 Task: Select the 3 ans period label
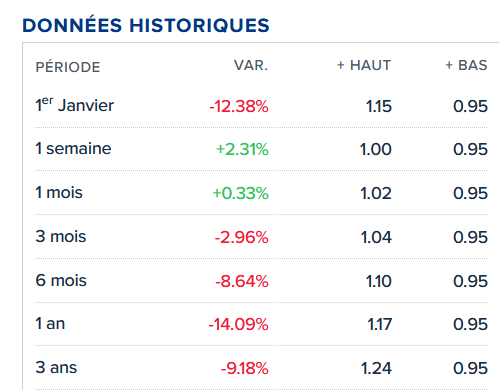click(x=56, y=368)
